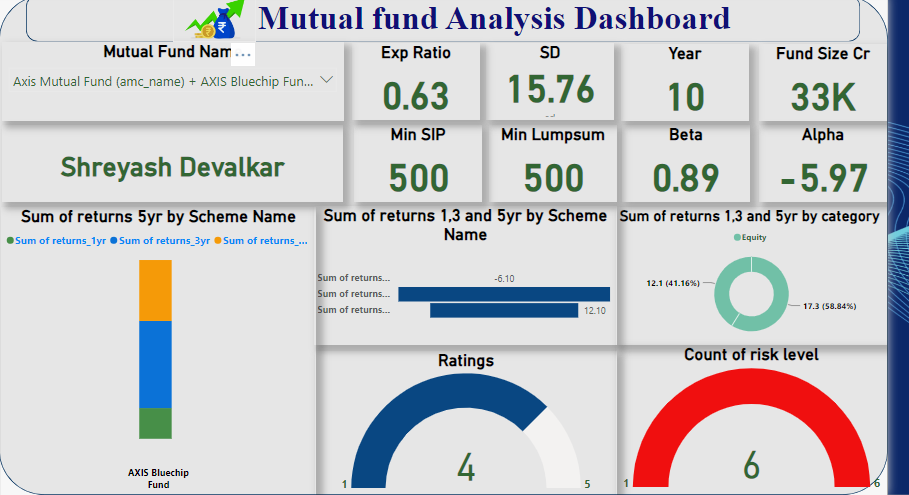Select the green segment of stacked column
909x495 pixels.
click(x=155, y=422)
